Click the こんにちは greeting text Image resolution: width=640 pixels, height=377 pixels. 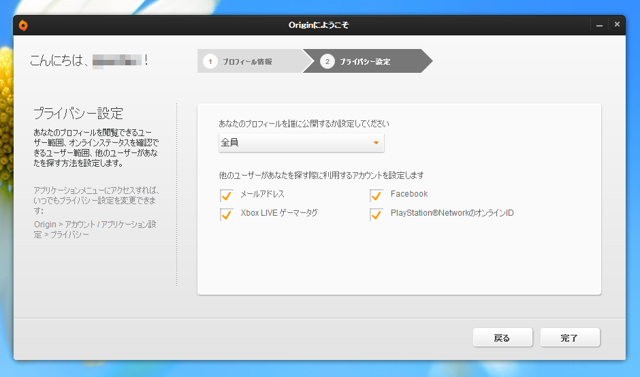pyautogui.click(x=89, y=60)
